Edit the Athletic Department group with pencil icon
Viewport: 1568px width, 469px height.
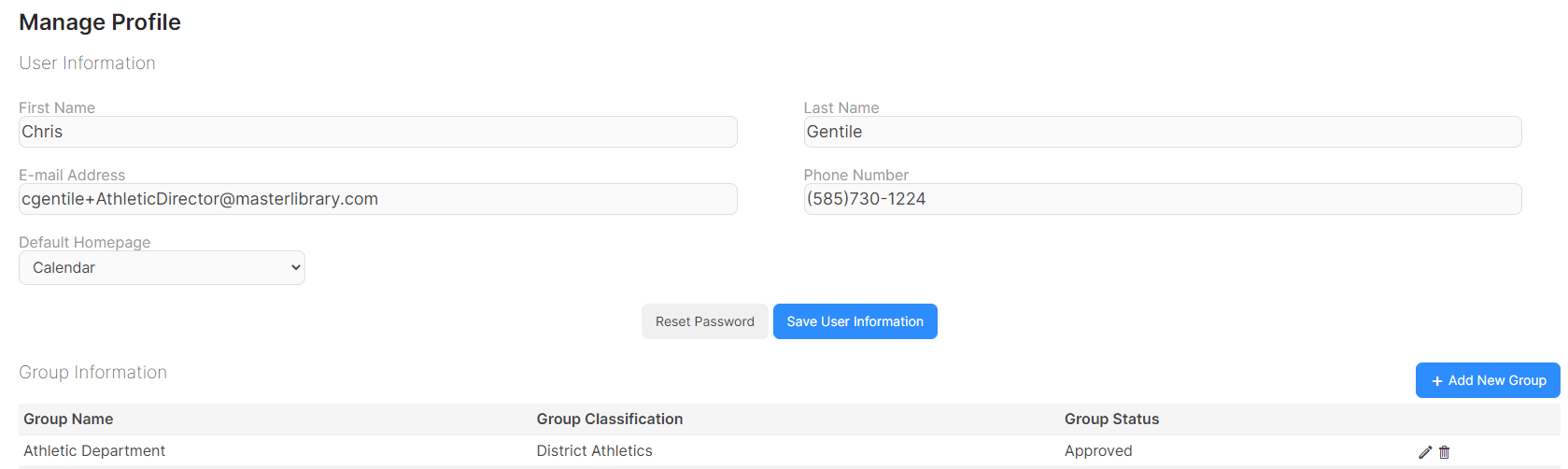pyautogui.click(x=1425, y=452)
